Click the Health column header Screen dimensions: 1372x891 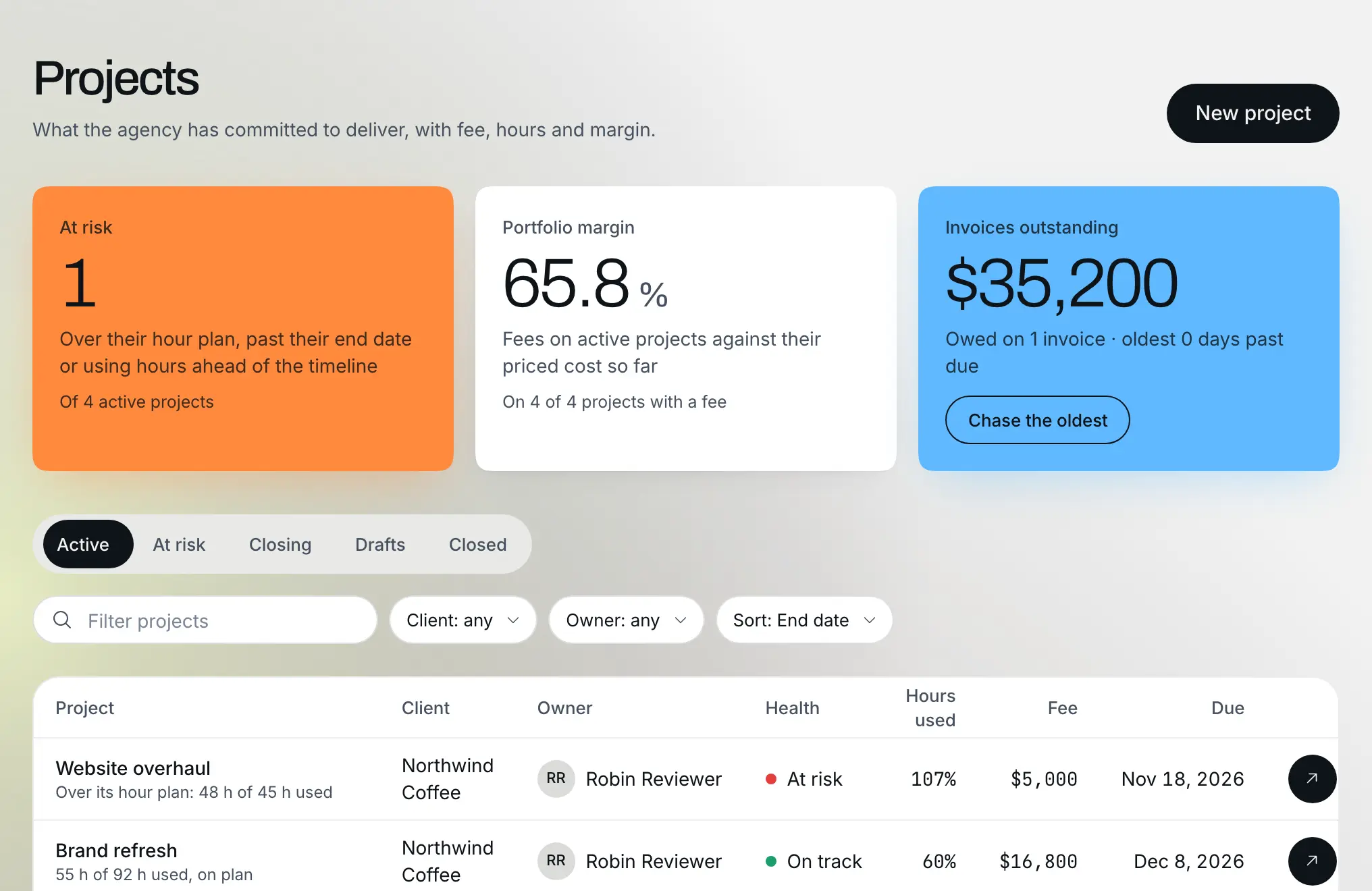click(x=792, y=707)
